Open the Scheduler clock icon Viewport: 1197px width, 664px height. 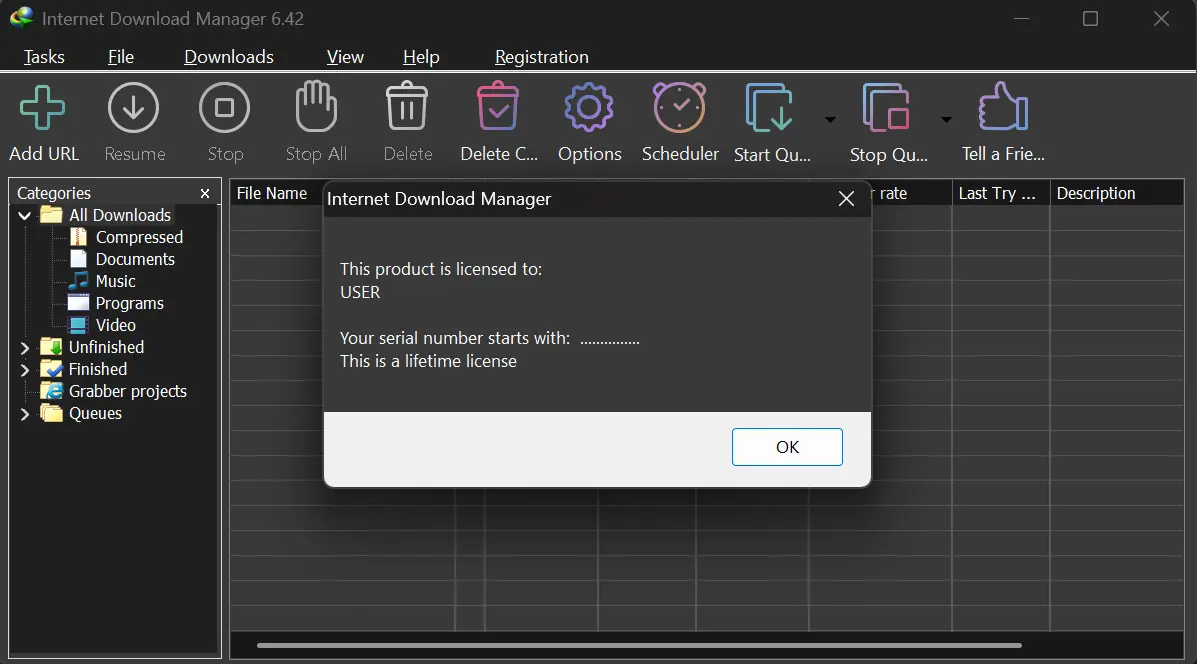[679, 108]
